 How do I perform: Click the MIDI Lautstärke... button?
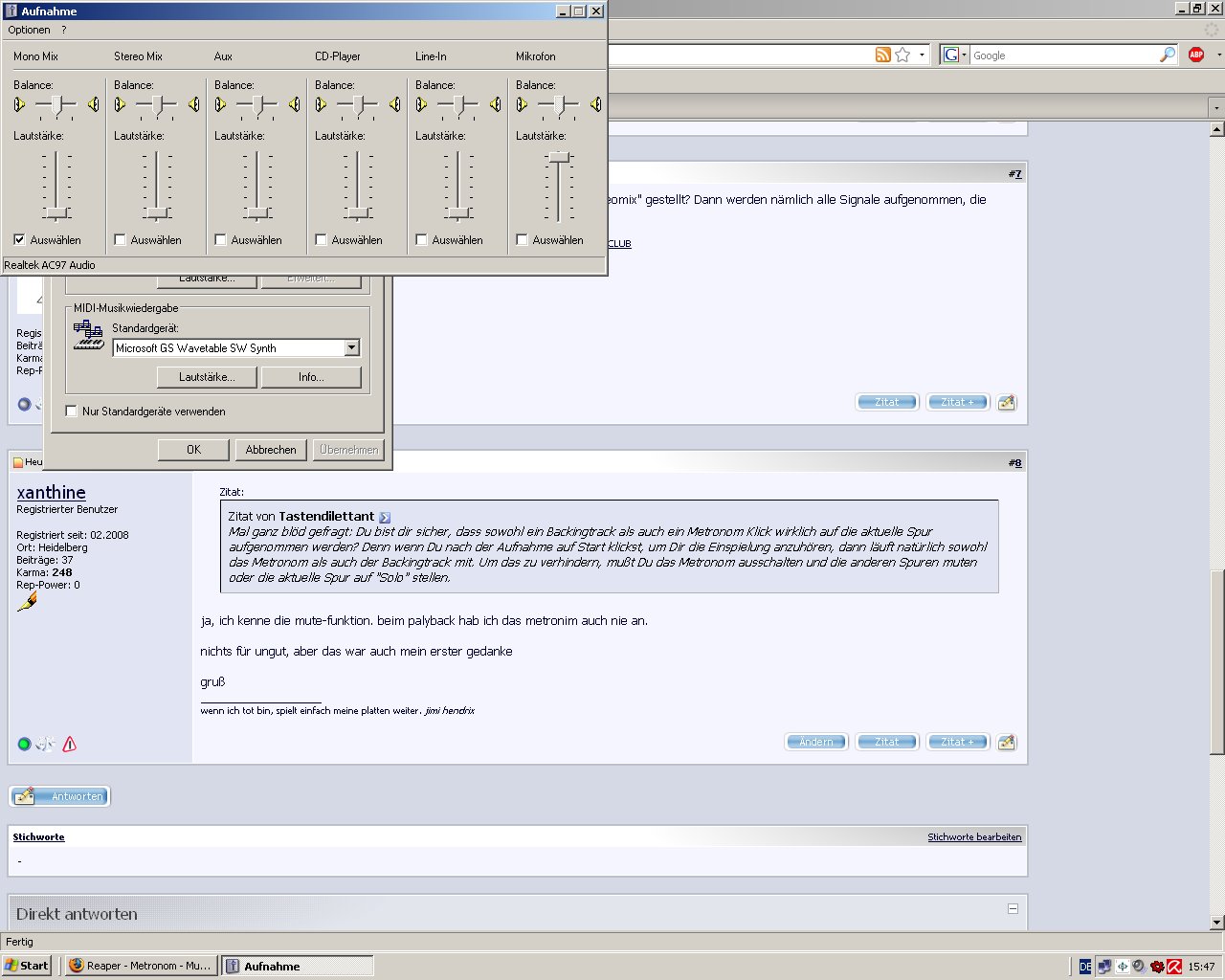(206, 377)
